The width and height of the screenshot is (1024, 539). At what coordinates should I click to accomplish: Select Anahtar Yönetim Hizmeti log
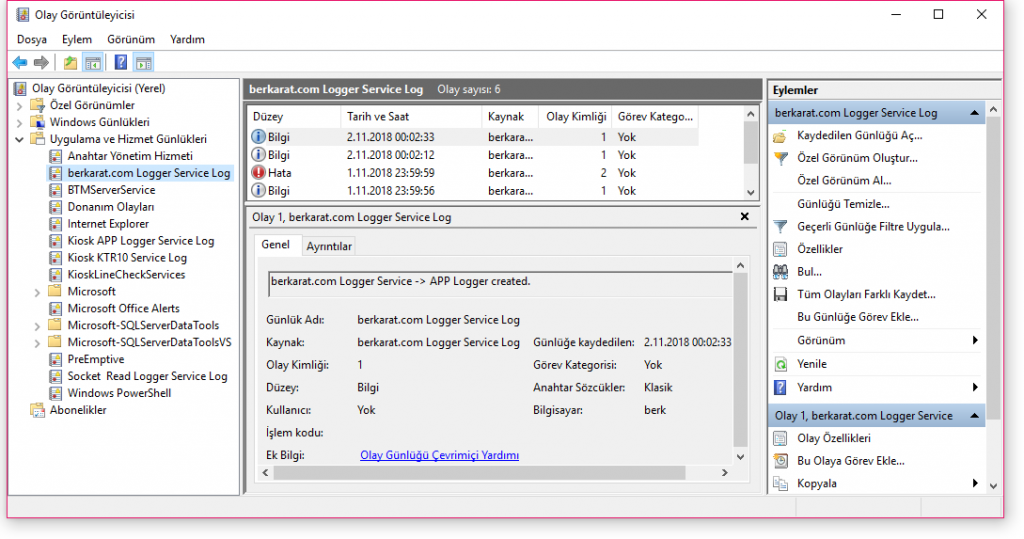coord(130,155)
